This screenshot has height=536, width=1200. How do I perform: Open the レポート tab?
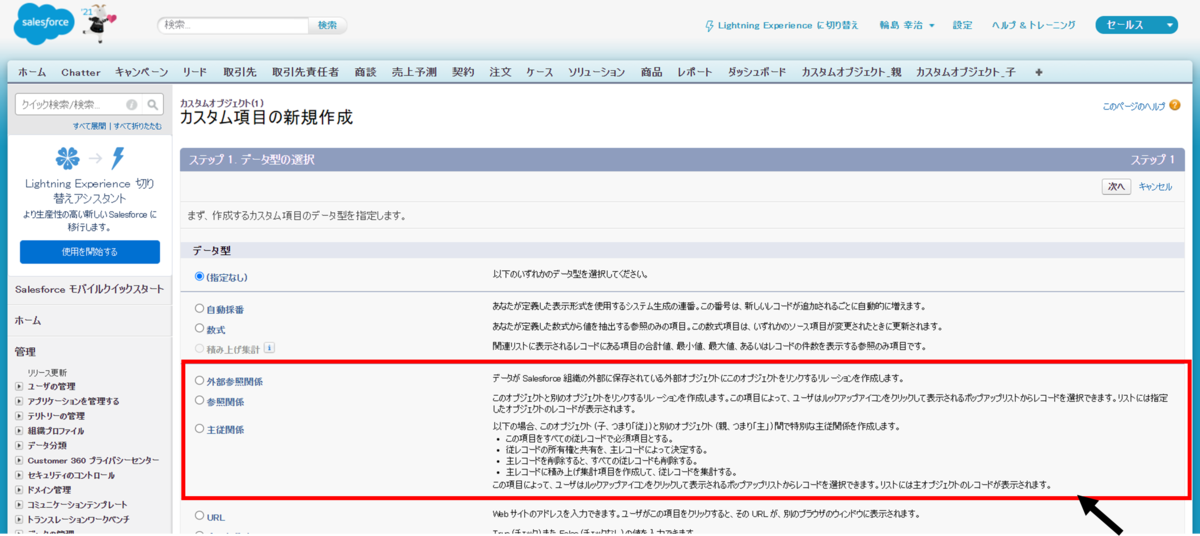(x=695, y=72)
